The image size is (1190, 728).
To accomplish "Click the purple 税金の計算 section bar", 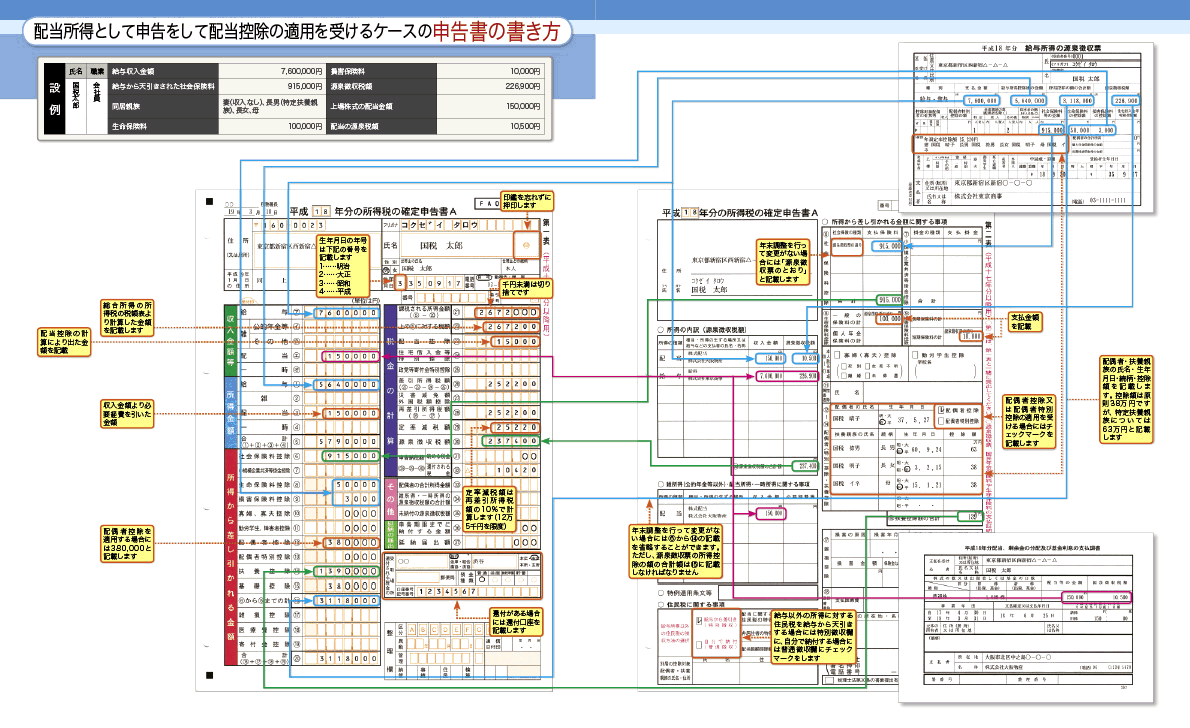I will [x=390, y=391].
